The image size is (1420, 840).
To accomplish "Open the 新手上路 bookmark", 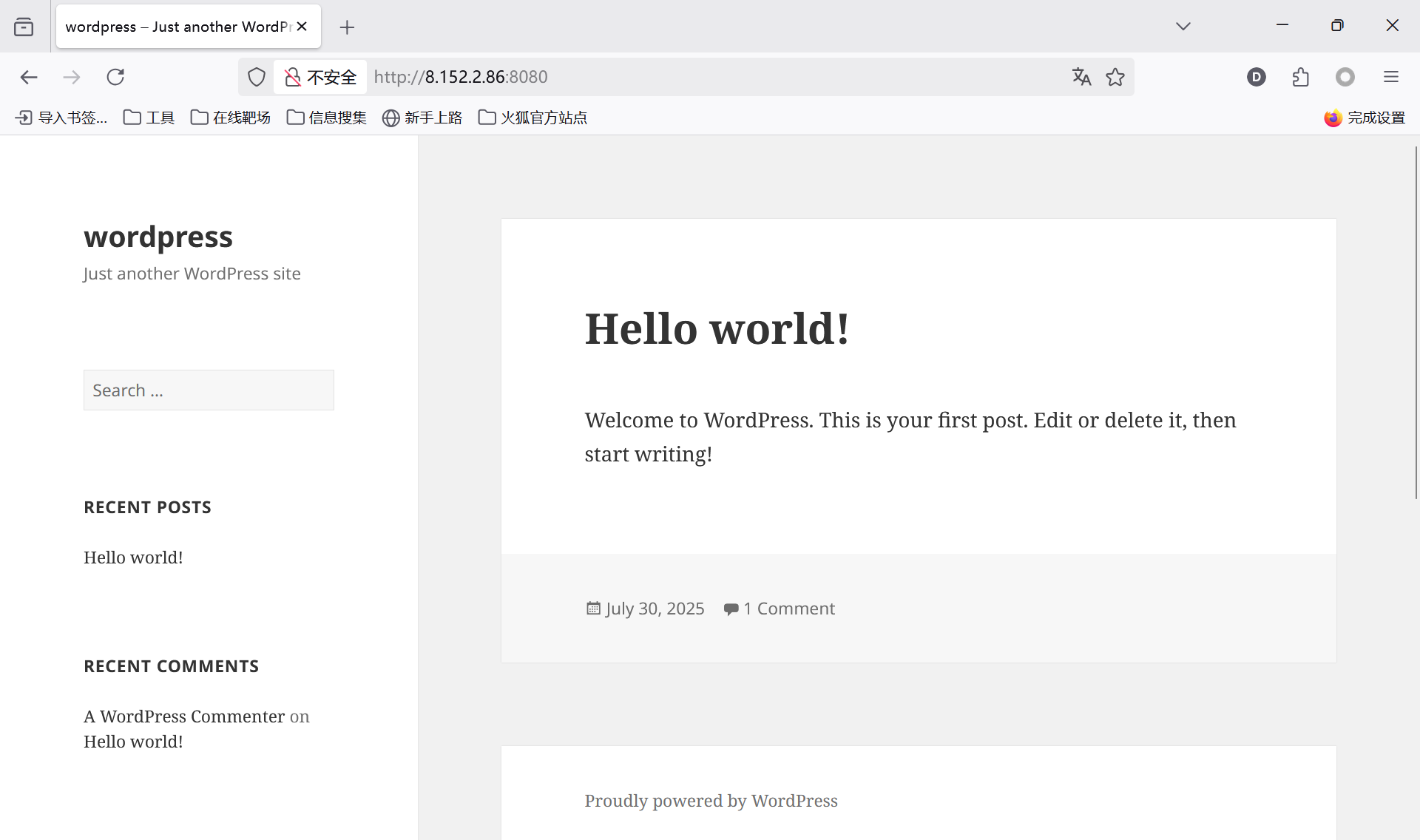I will tap(422, 118).
